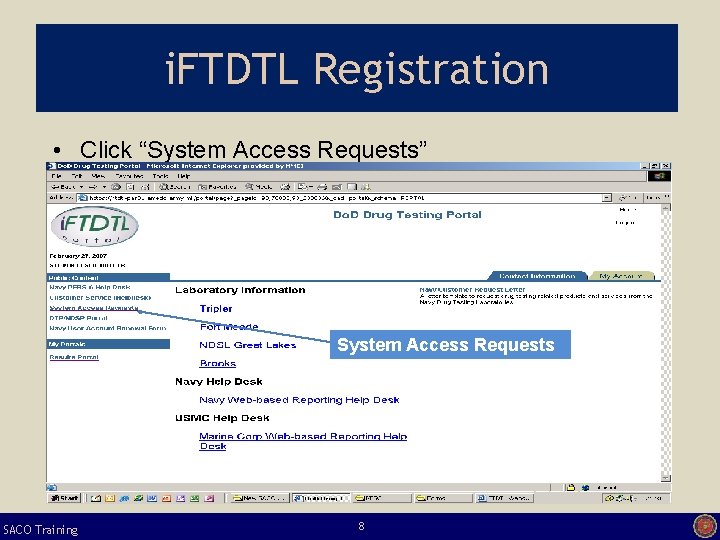Open the Fort Meade laboratory link
Image resolution: width=720 pixels, height=540 pixels.
[229, 327]
